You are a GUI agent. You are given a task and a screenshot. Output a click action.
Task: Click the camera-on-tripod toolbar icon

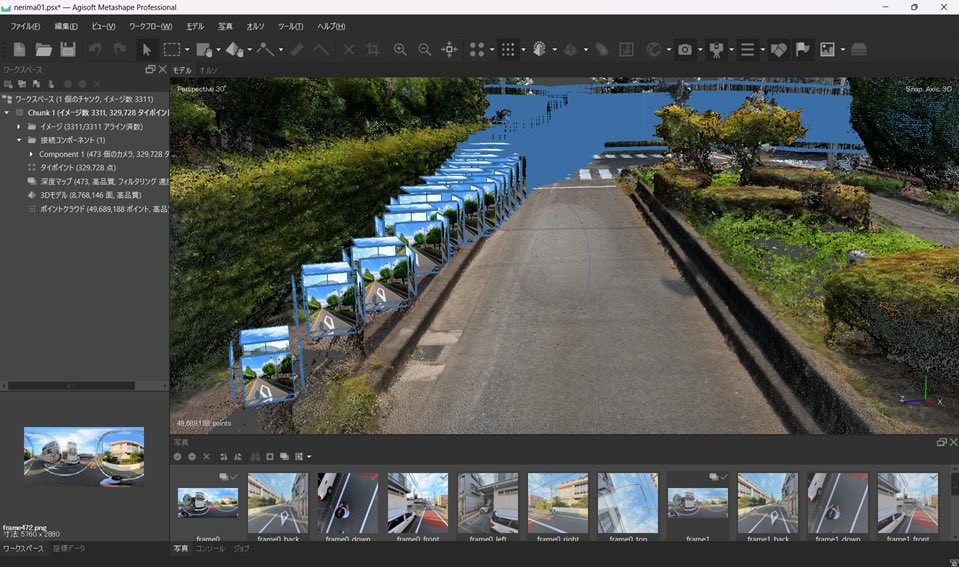click(x=716, y=50)
